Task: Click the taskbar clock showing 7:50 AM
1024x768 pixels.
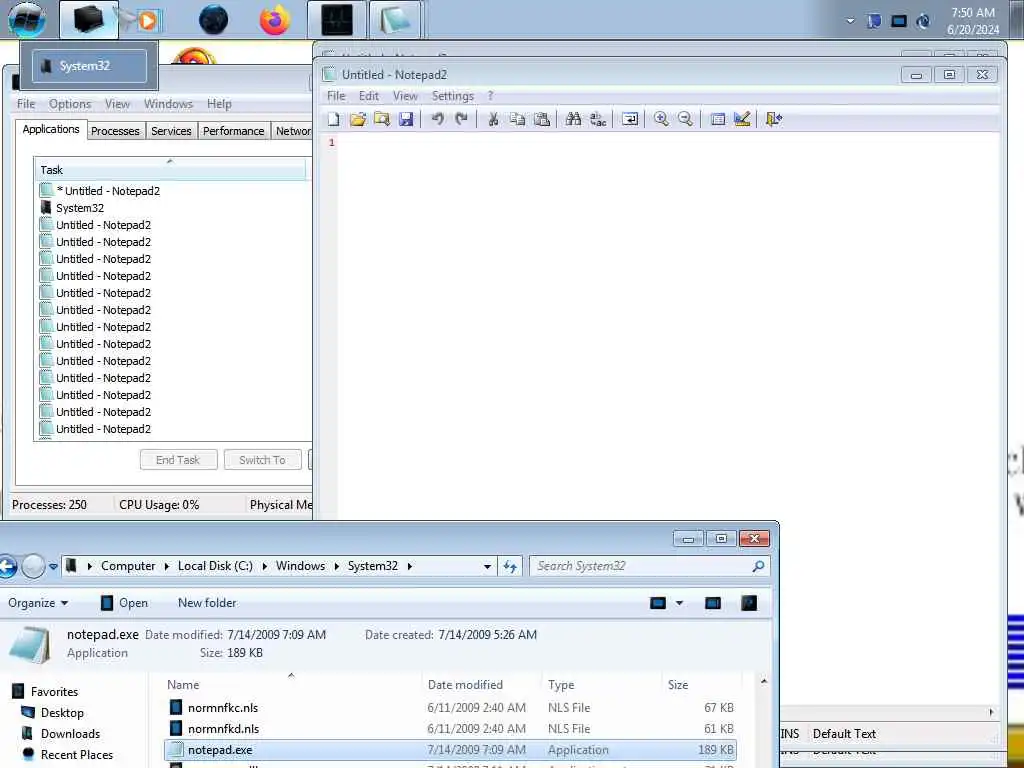Action: (973, 21)
